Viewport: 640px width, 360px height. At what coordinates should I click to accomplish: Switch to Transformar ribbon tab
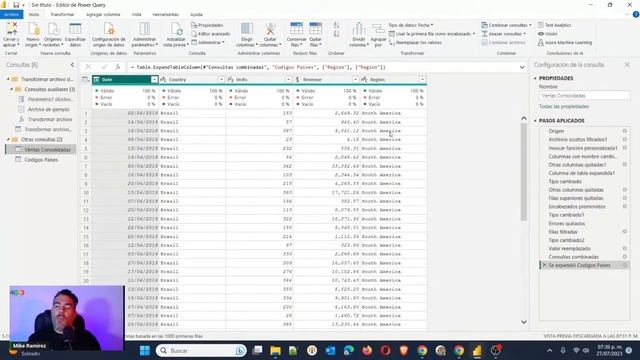click(62, 14)
